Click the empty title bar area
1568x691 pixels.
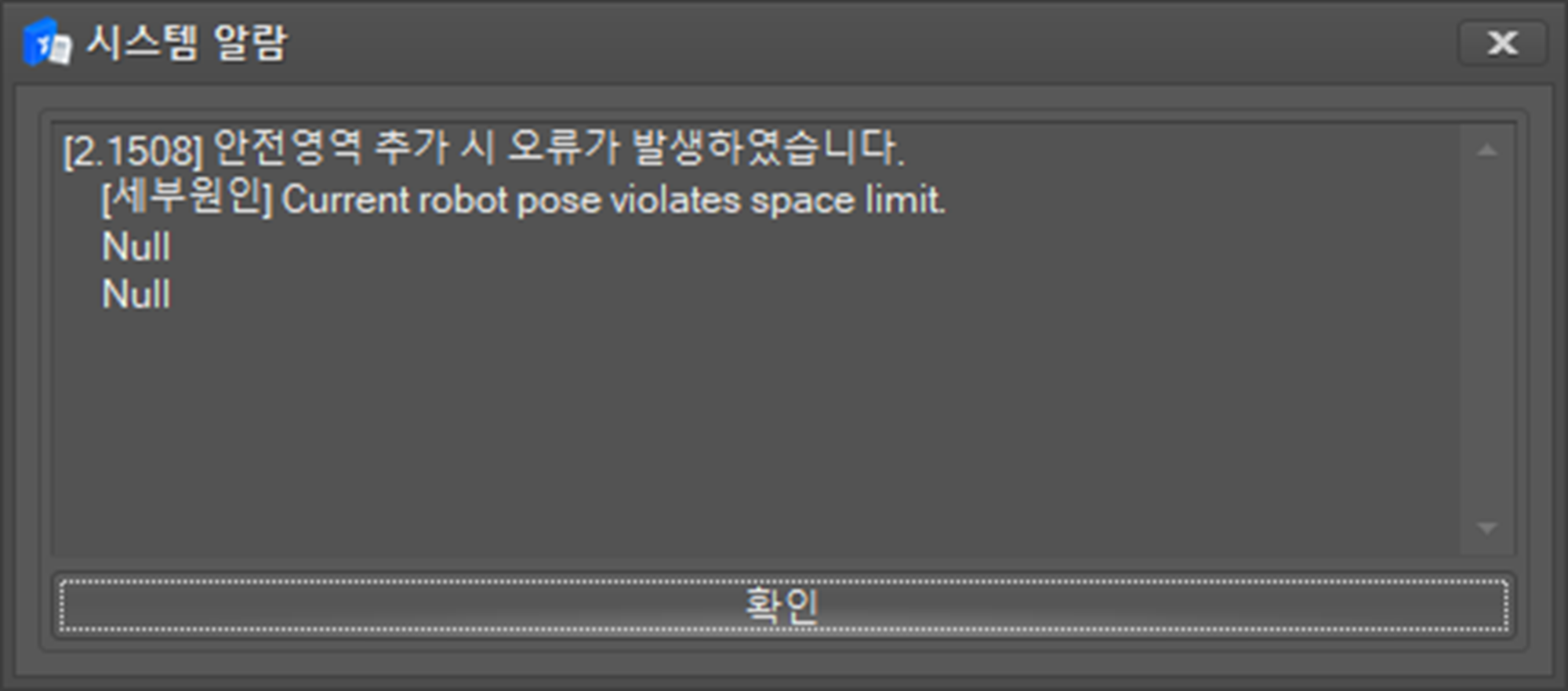click(862, 42)
